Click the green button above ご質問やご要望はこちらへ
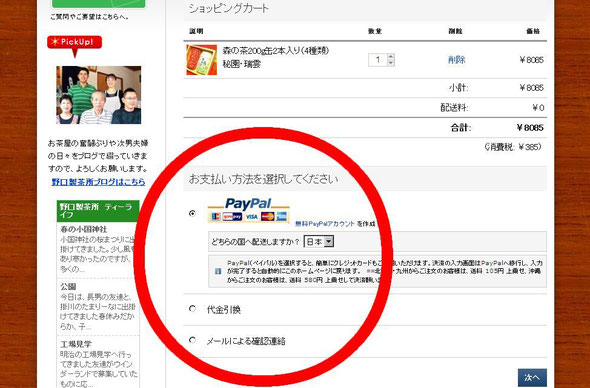The image size is (590, 388). coord(98,4)
